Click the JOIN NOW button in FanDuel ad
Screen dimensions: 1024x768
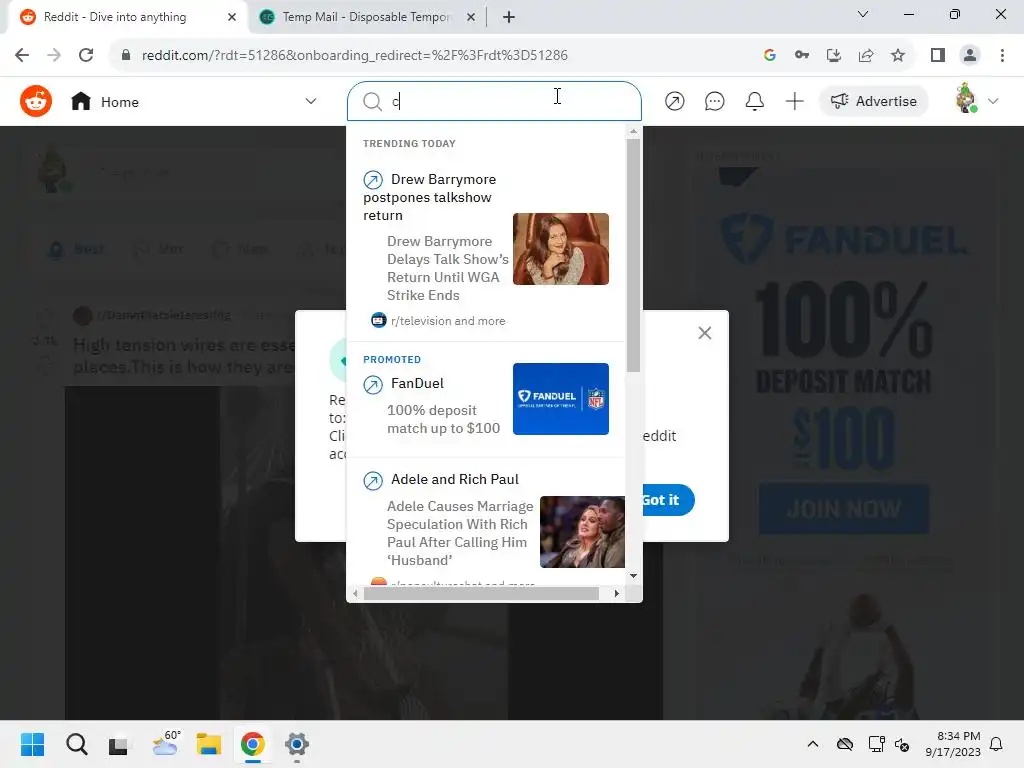844,509
